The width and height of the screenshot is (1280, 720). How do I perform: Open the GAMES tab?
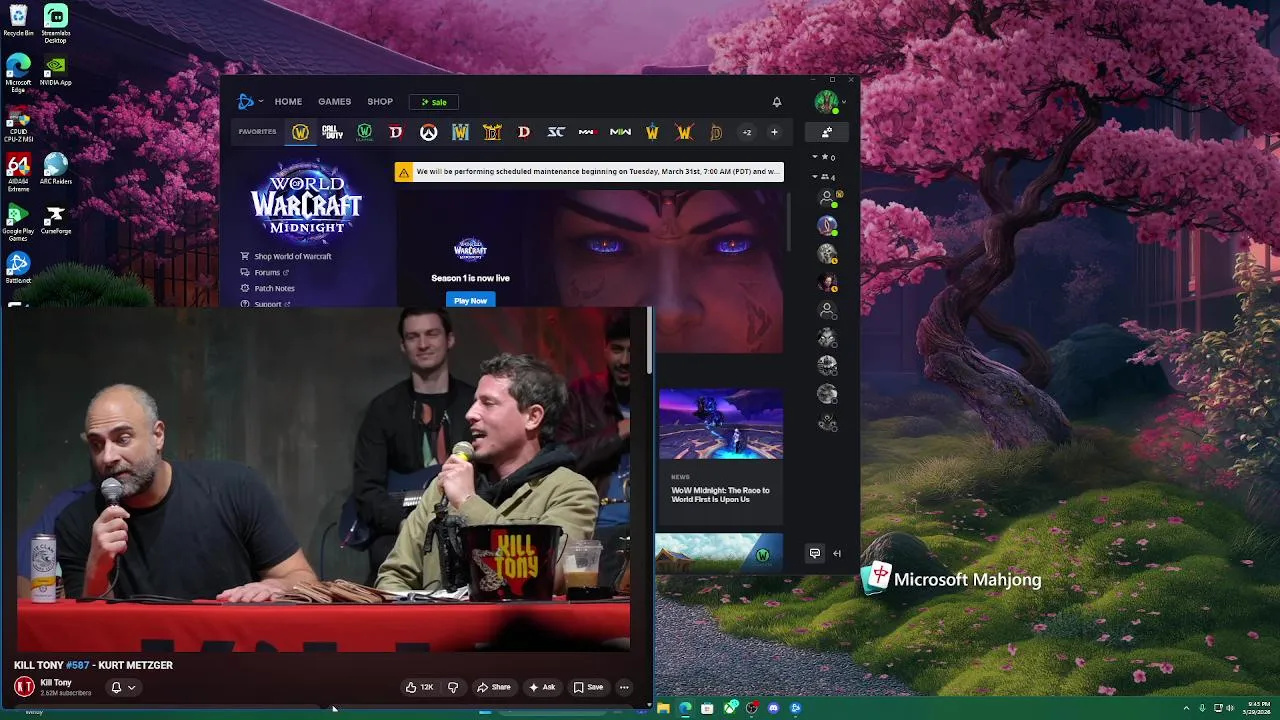[x=334, y=102]
